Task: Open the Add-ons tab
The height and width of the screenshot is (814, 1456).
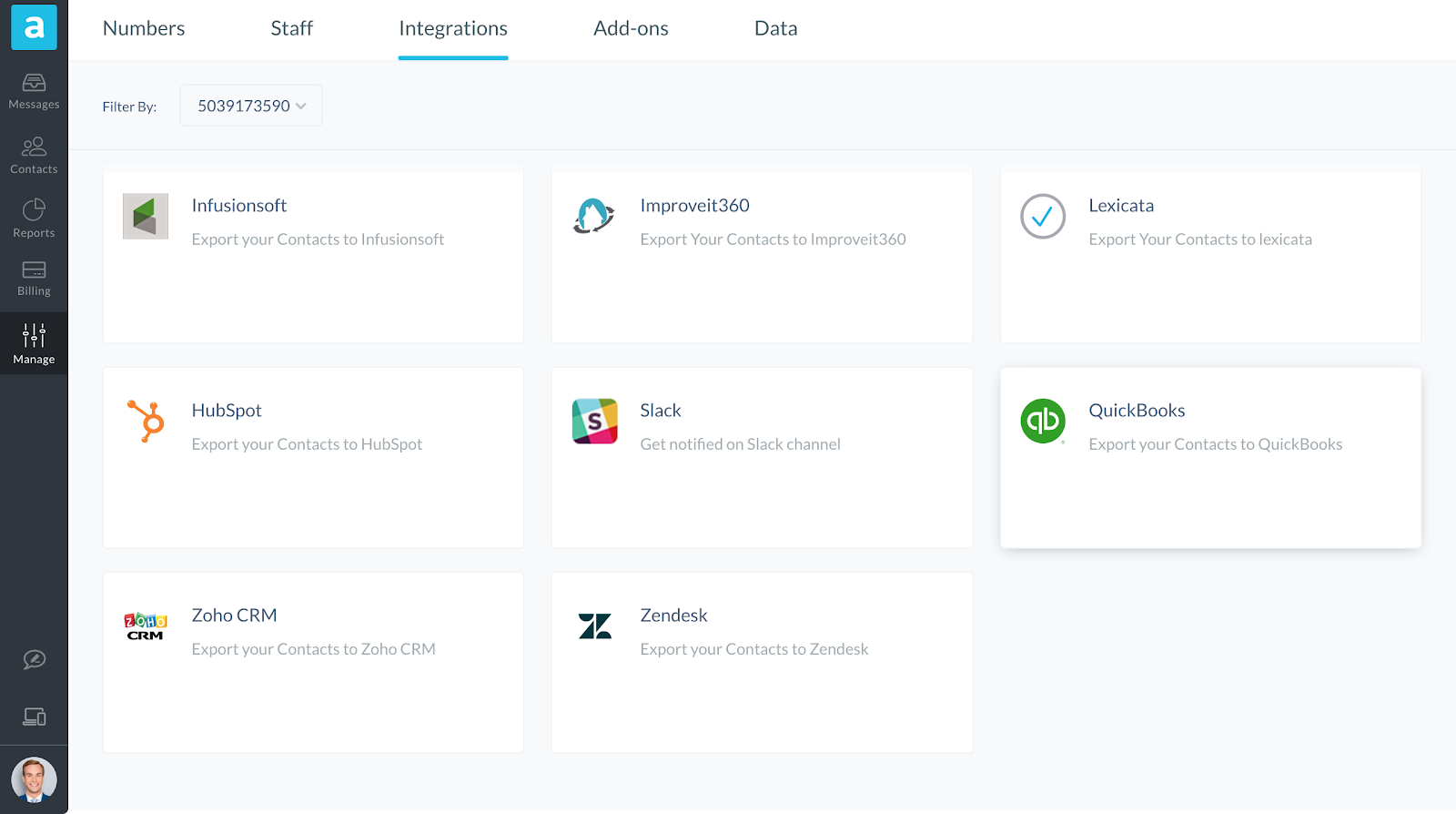Action: (631, 28)
